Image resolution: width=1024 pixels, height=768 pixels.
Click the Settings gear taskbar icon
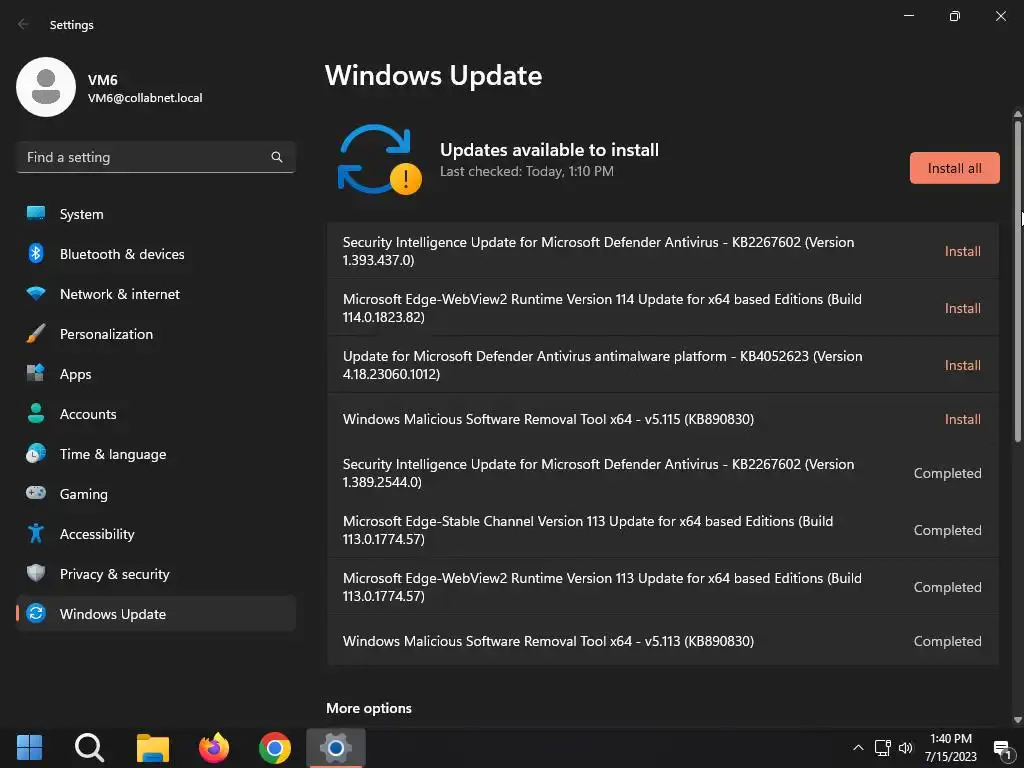(x=336, y=748)
